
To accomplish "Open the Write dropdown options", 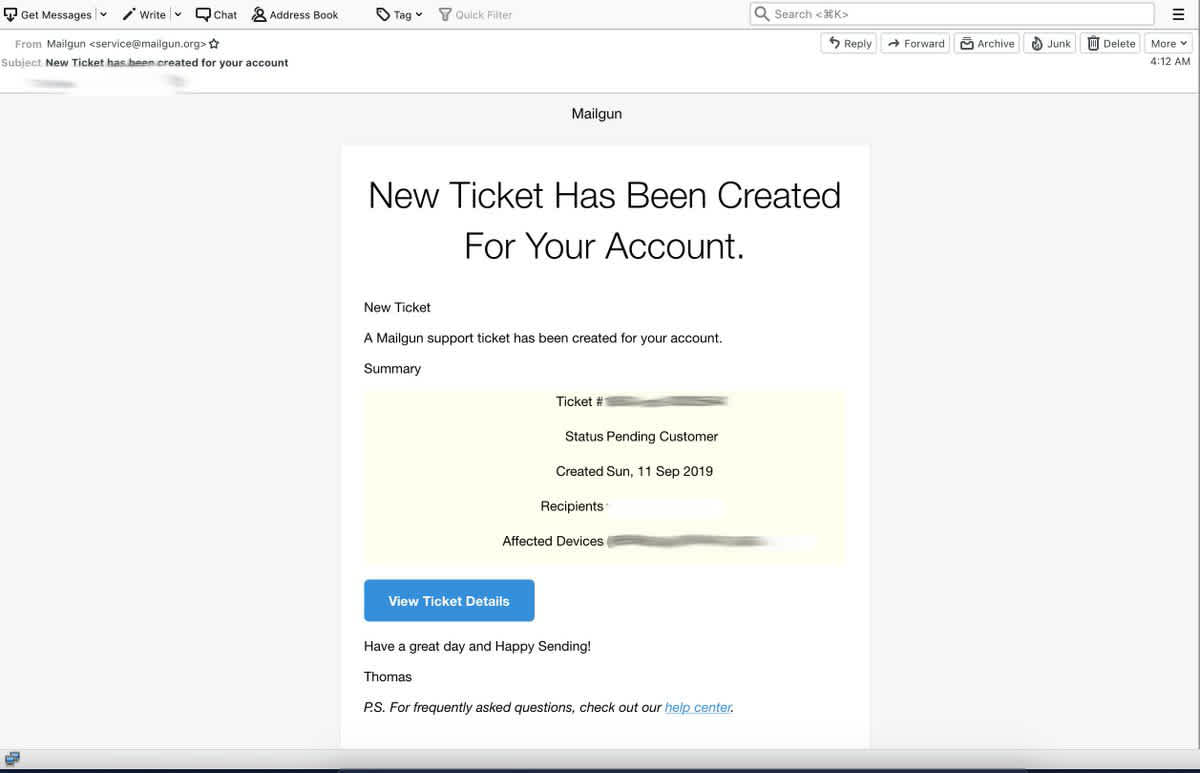I will click(x=176, y=14).
